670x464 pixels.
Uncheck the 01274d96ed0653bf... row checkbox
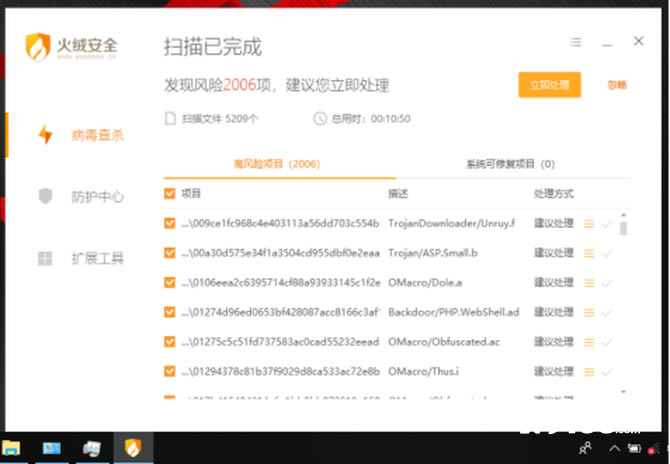pyautogui.click(x=170, y=312)
